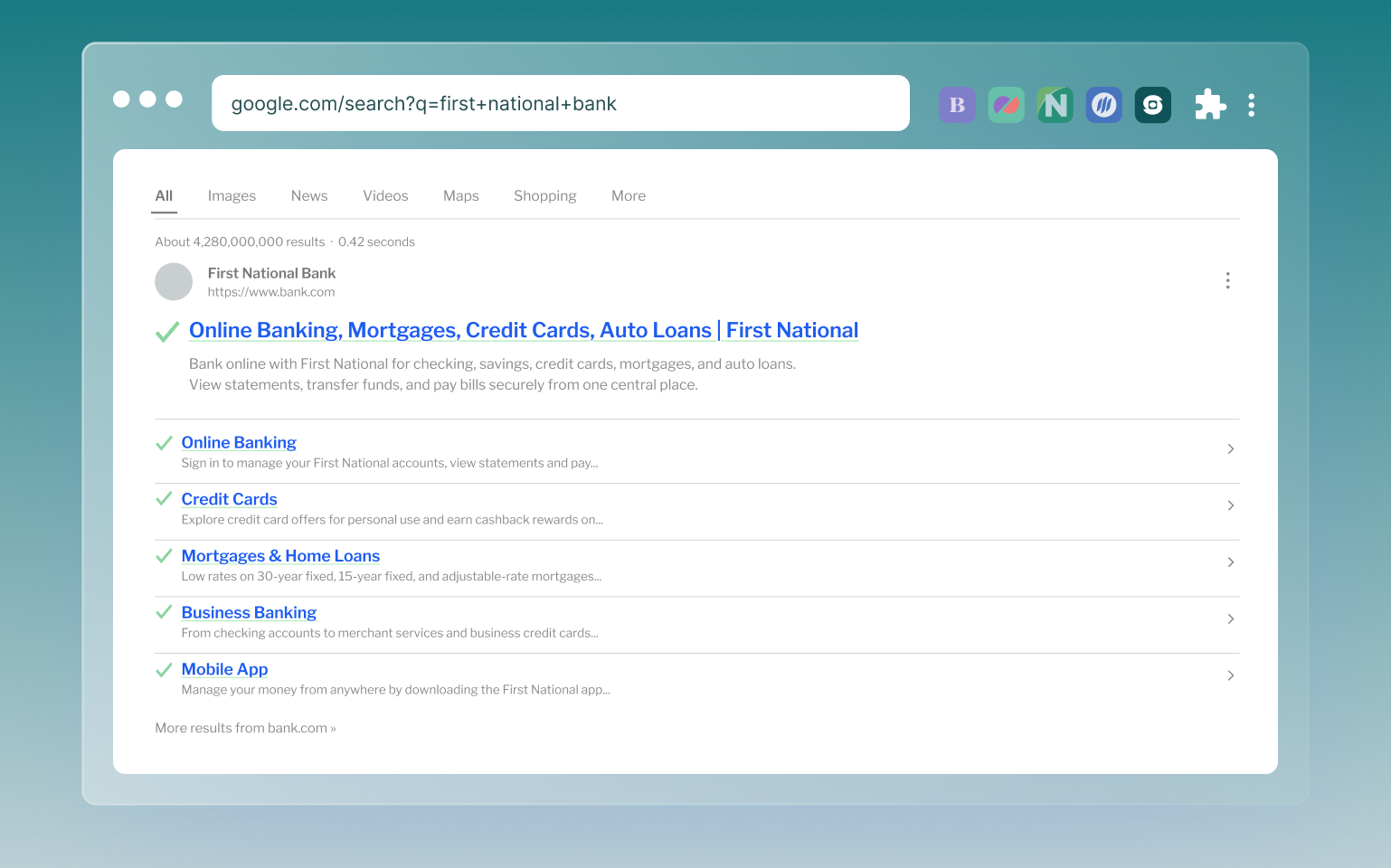
Task: Expand the Mobile App row chevron
Action: point(1231,675)
